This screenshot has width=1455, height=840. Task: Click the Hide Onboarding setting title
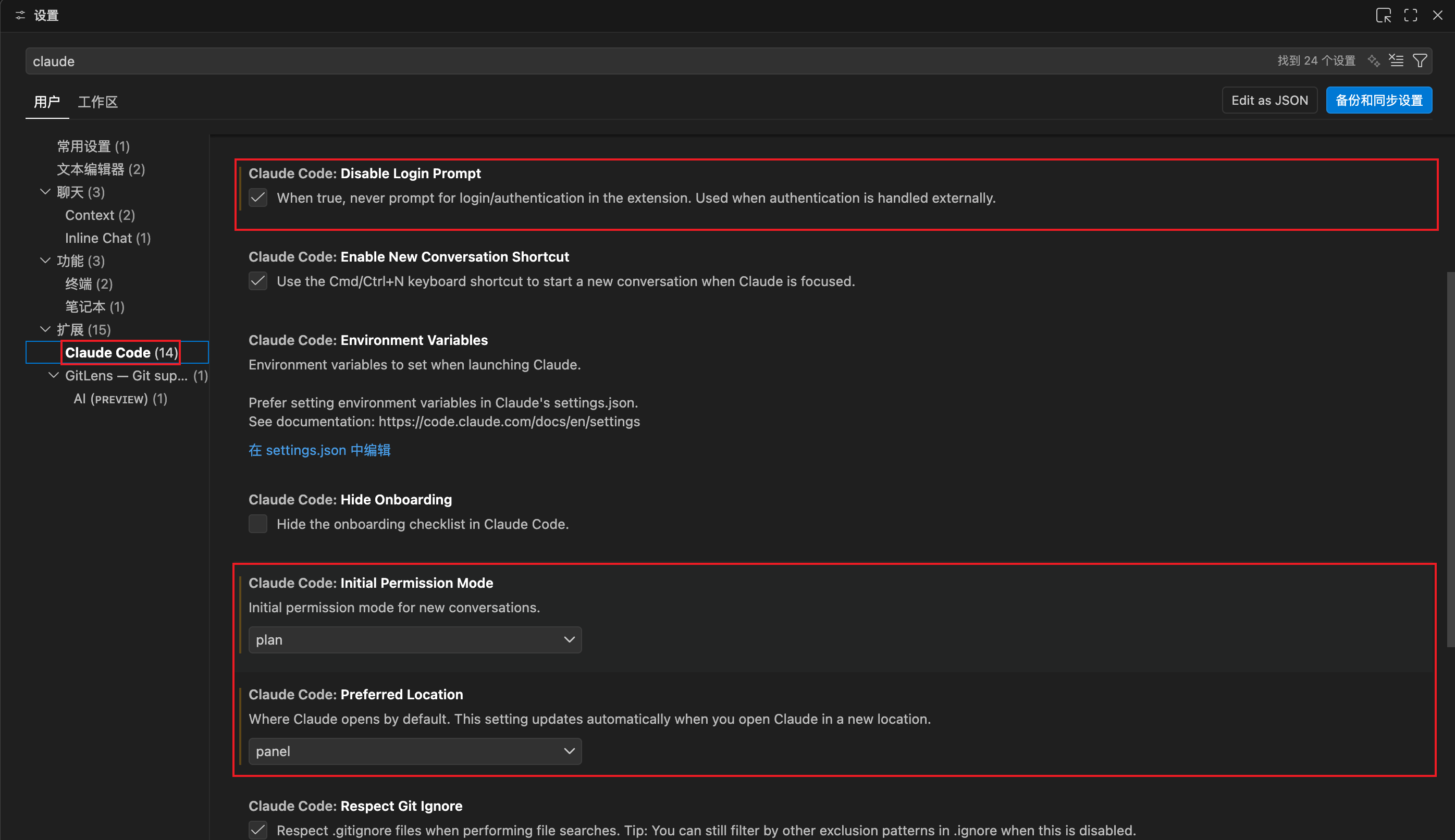pyautogui.click(x=350, y=500)
